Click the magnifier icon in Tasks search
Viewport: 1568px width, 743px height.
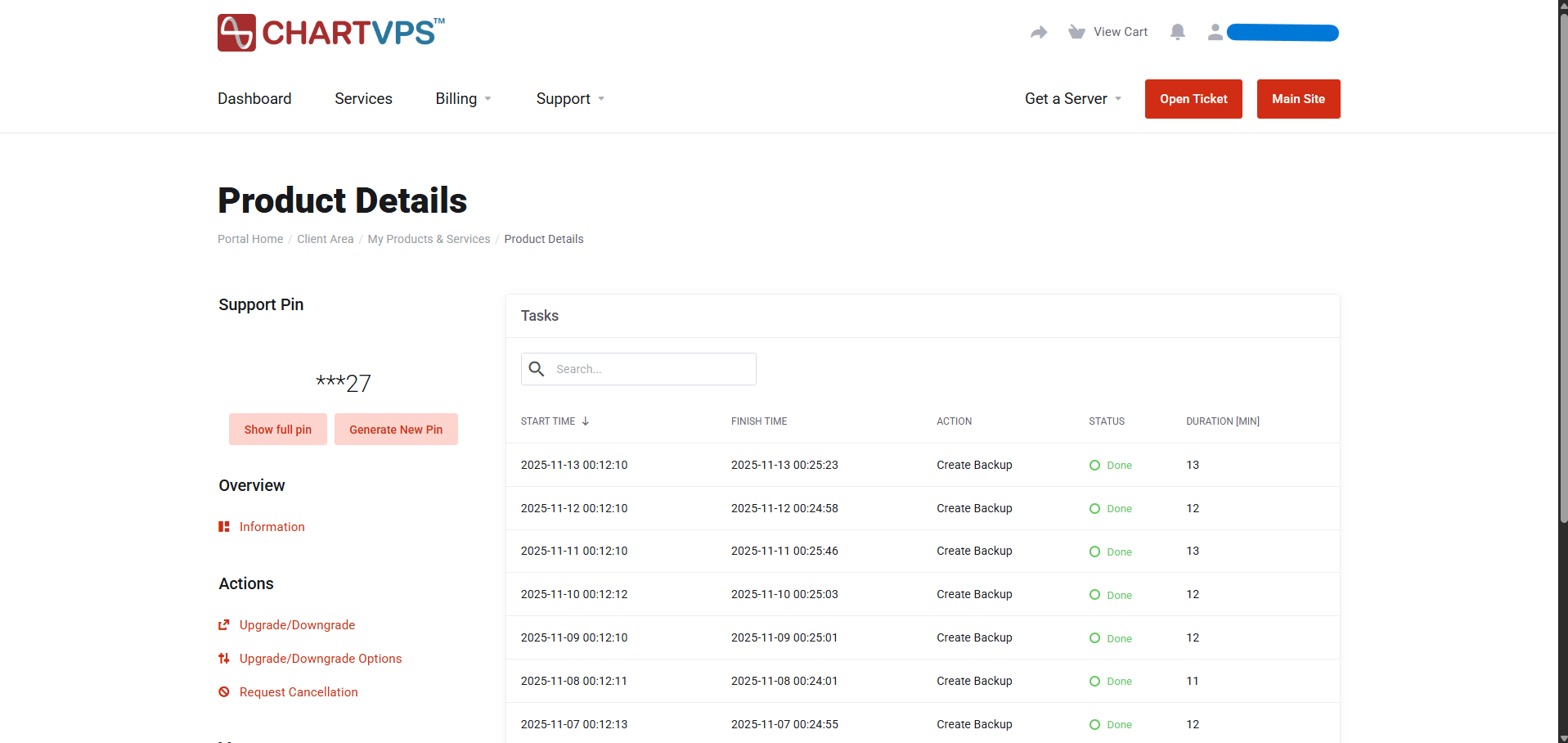pyautogui.click(x=537, y=369)
